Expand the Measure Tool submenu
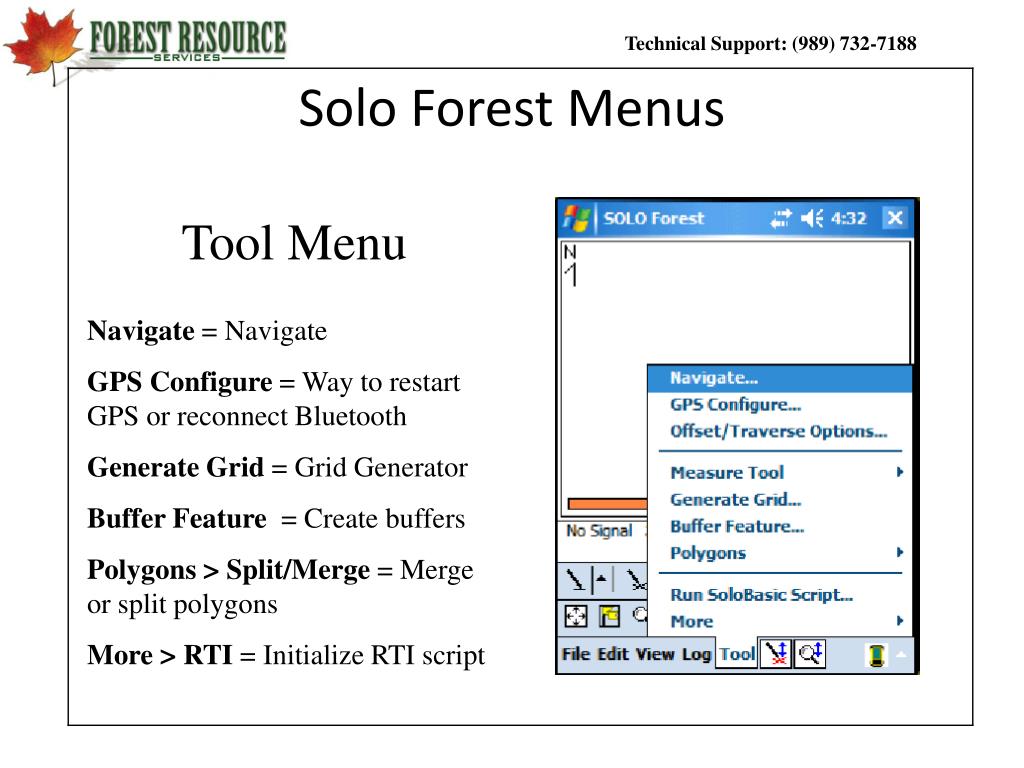The height and width of the screenshot is (768, 1024). coord(780,472)
